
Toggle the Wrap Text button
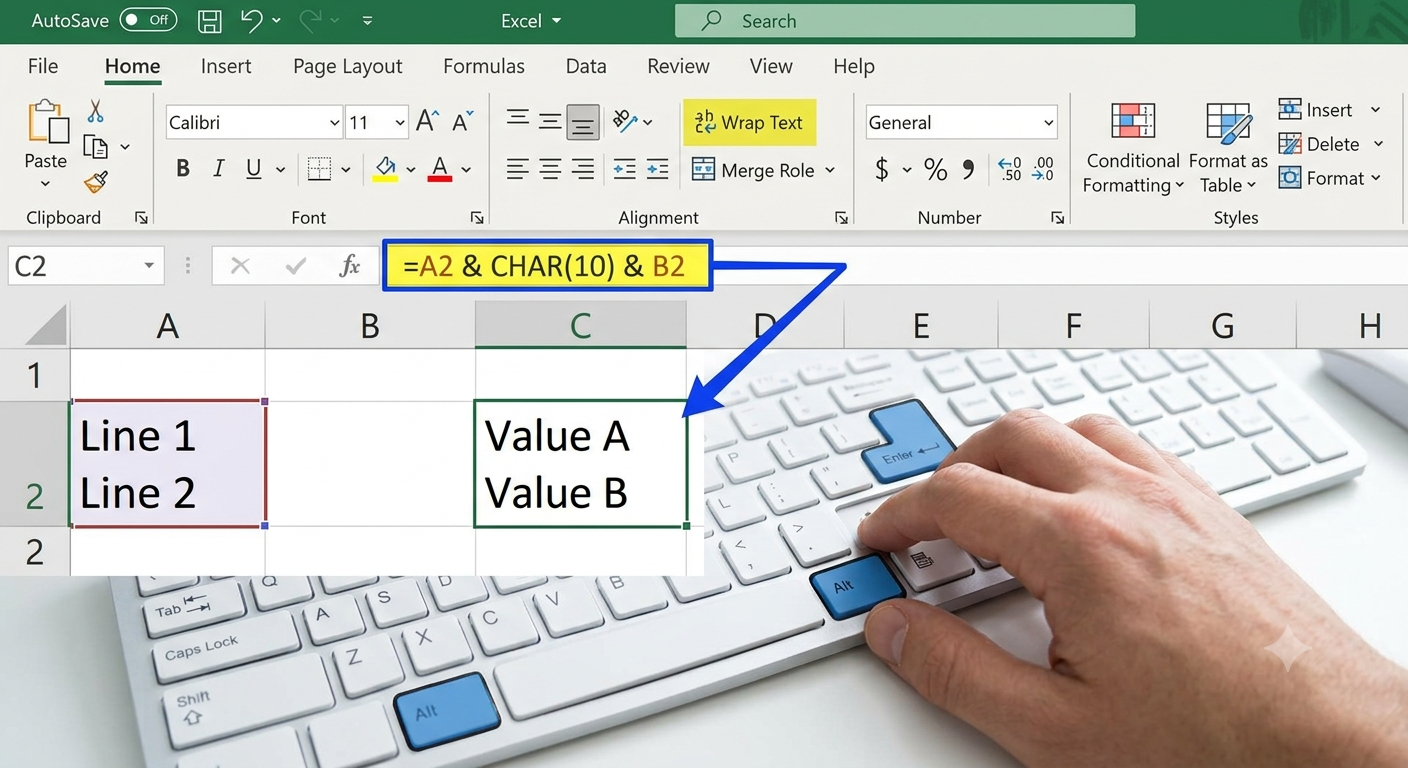point(749,122)
